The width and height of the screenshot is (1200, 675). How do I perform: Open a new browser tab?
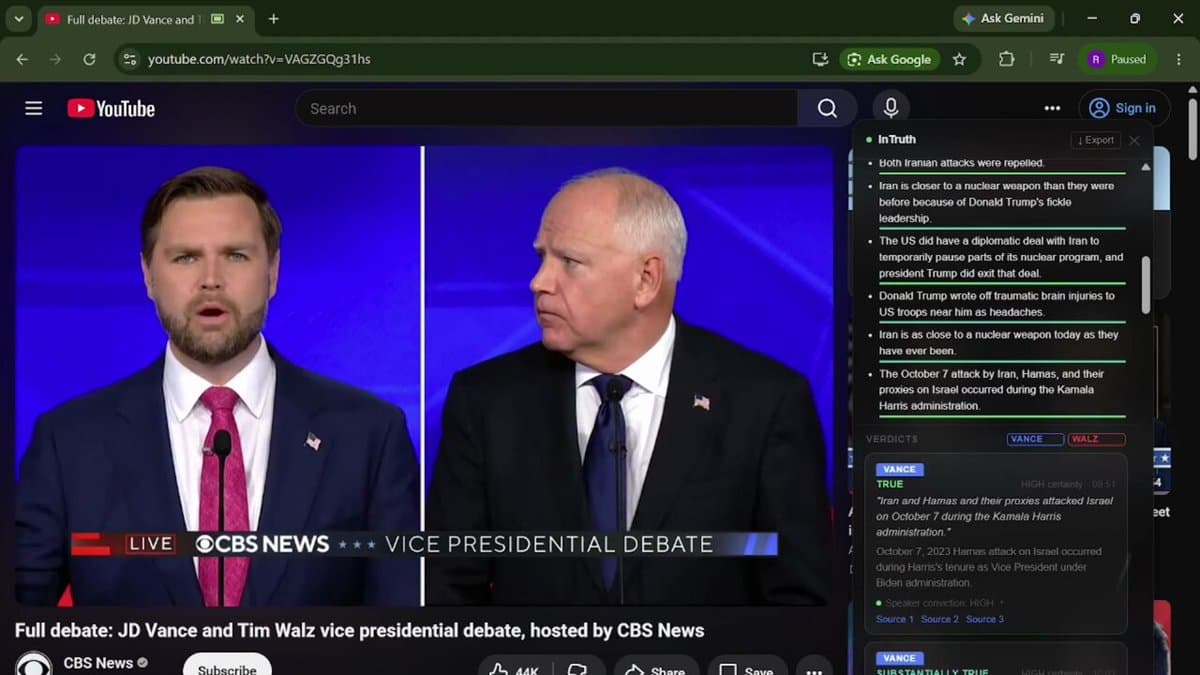coord(273,19)
